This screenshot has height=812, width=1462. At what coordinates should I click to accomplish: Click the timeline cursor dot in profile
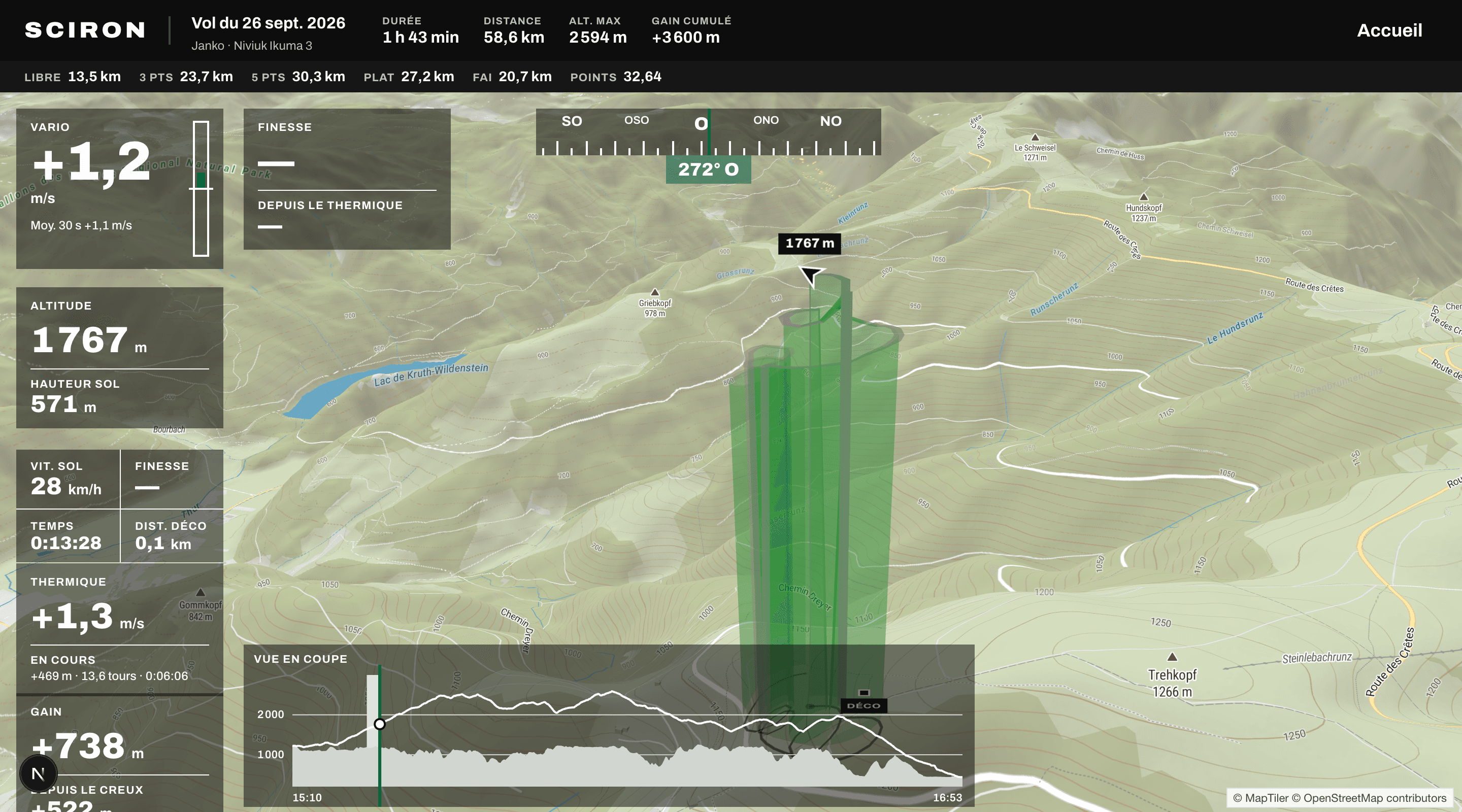380,724
